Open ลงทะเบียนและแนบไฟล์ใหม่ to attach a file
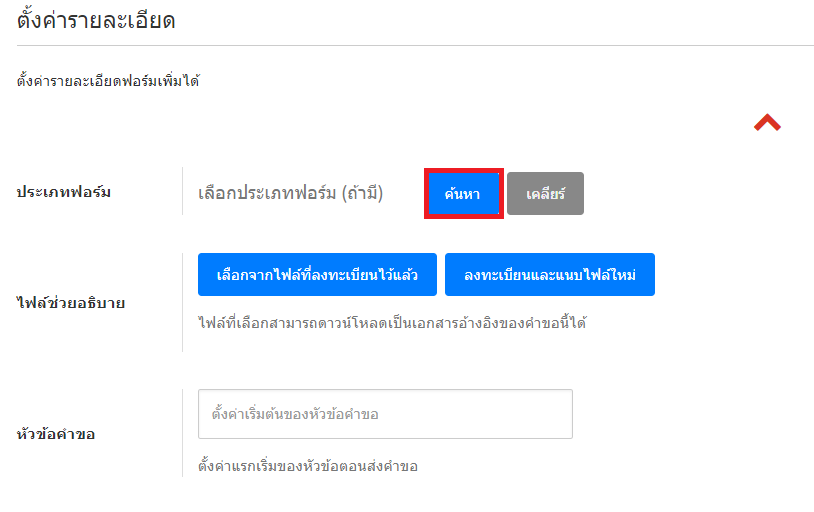The height and width of the screenshot is (512, 814). [x=549, y=274]
